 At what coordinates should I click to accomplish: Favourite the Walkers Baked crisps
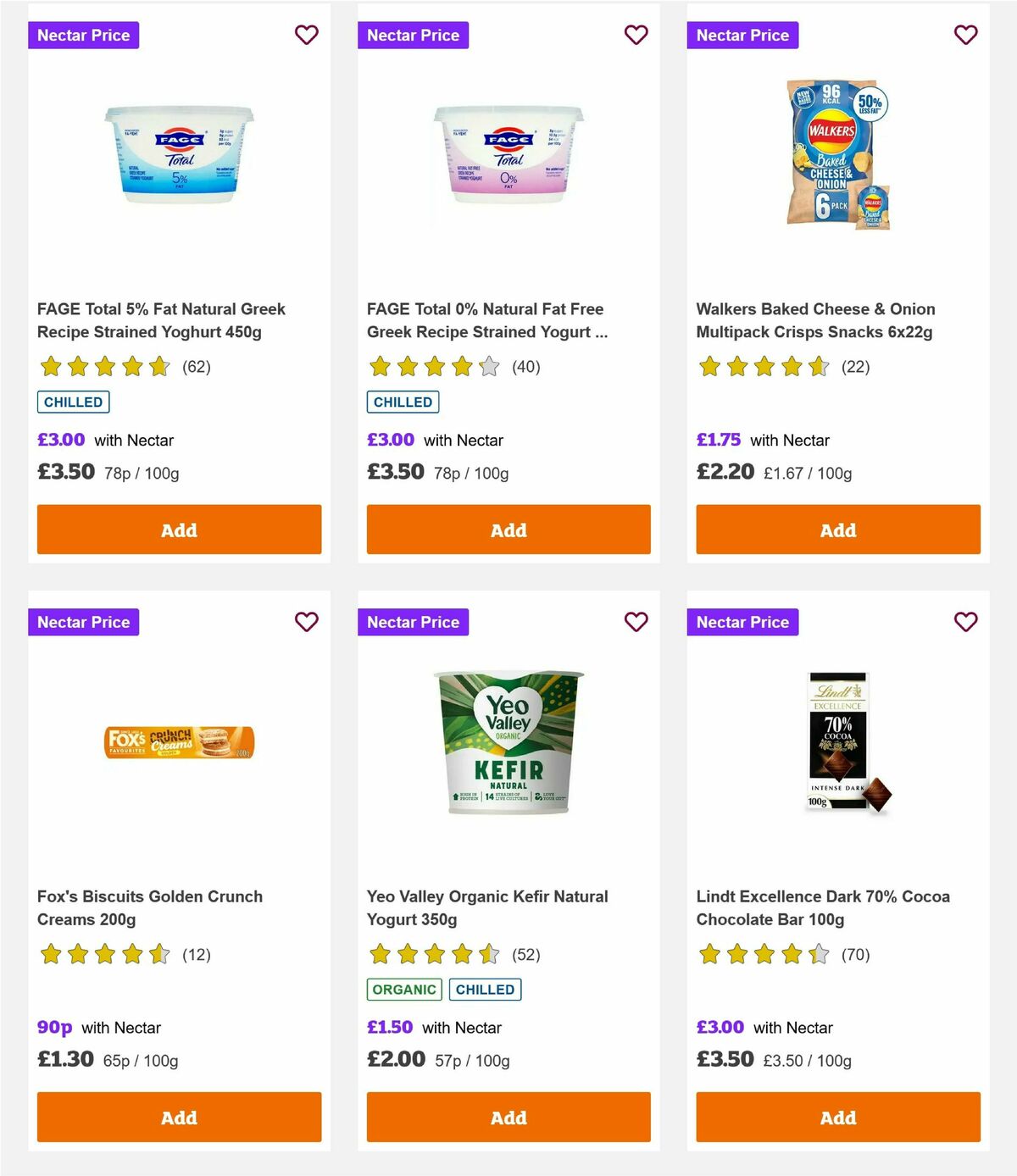tap(965, 35)
